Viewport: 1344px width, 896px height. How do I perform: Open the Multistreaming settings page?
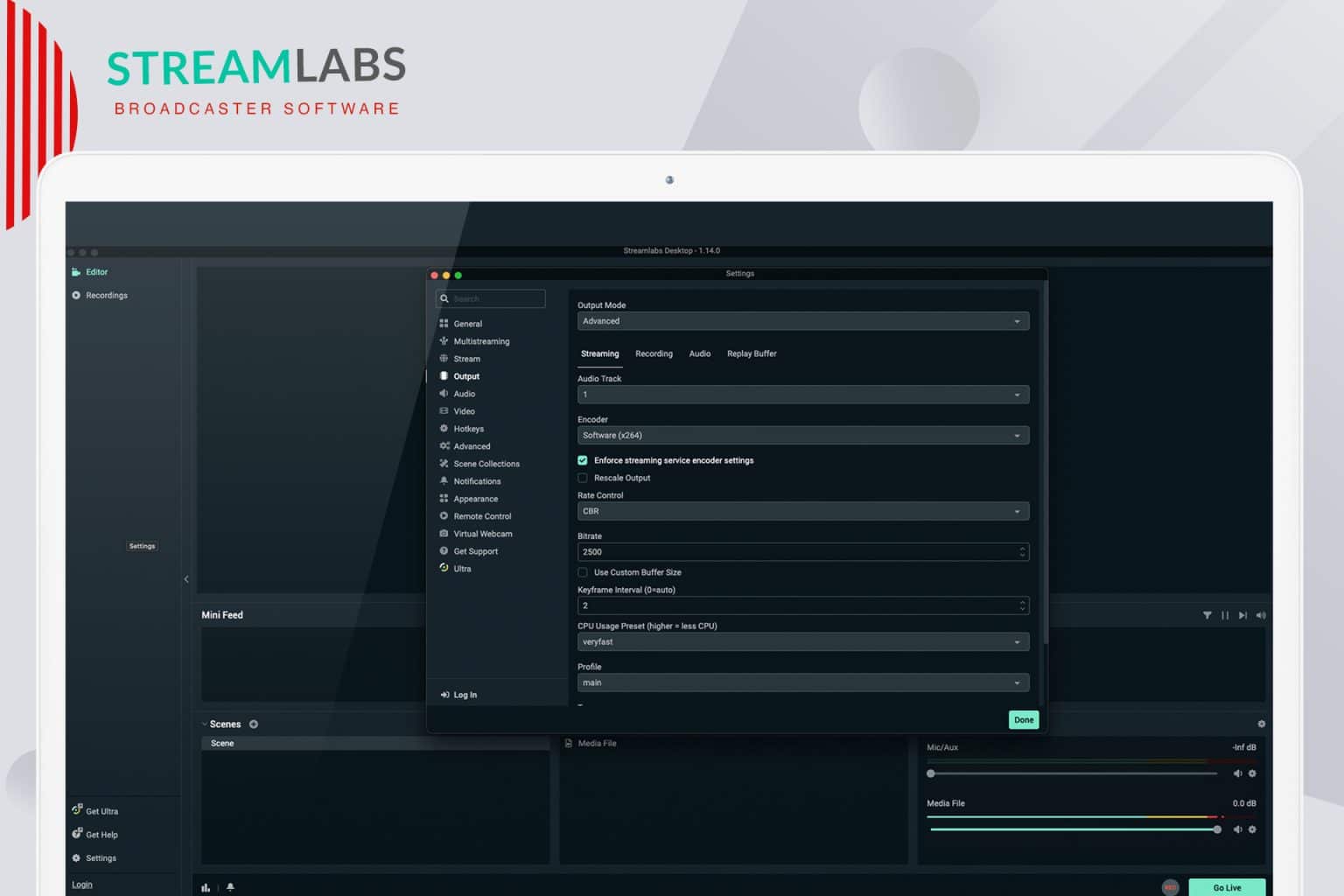(x=481, y=341)
